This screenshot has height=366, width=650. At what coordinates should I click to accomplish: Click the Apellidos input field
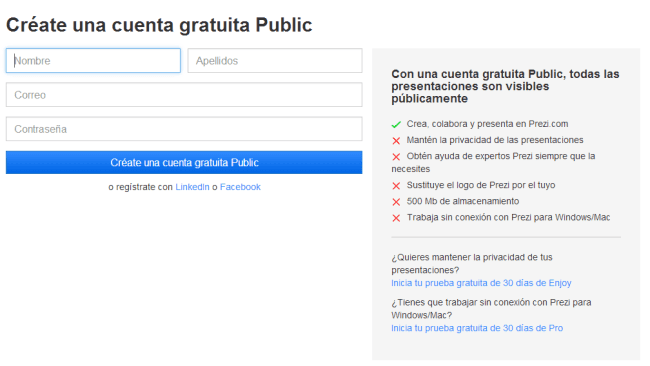click(275, 61)
